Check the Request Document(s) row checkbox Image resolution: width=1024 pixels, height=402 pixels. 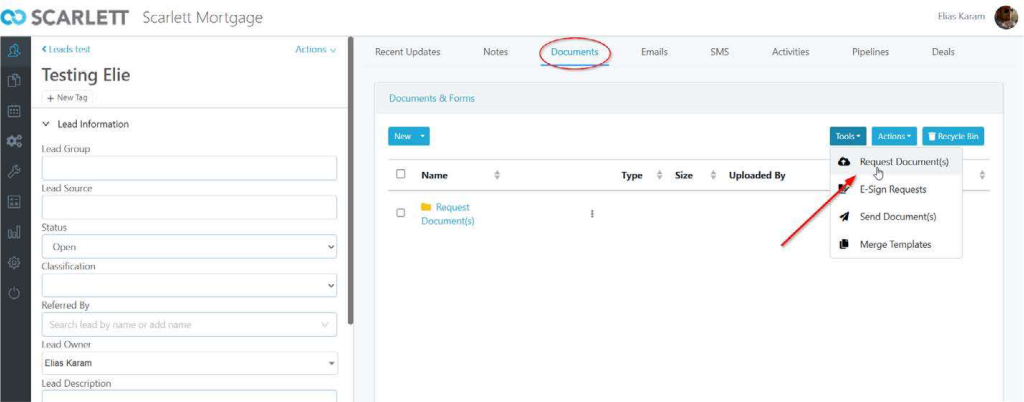click(401, 213)
